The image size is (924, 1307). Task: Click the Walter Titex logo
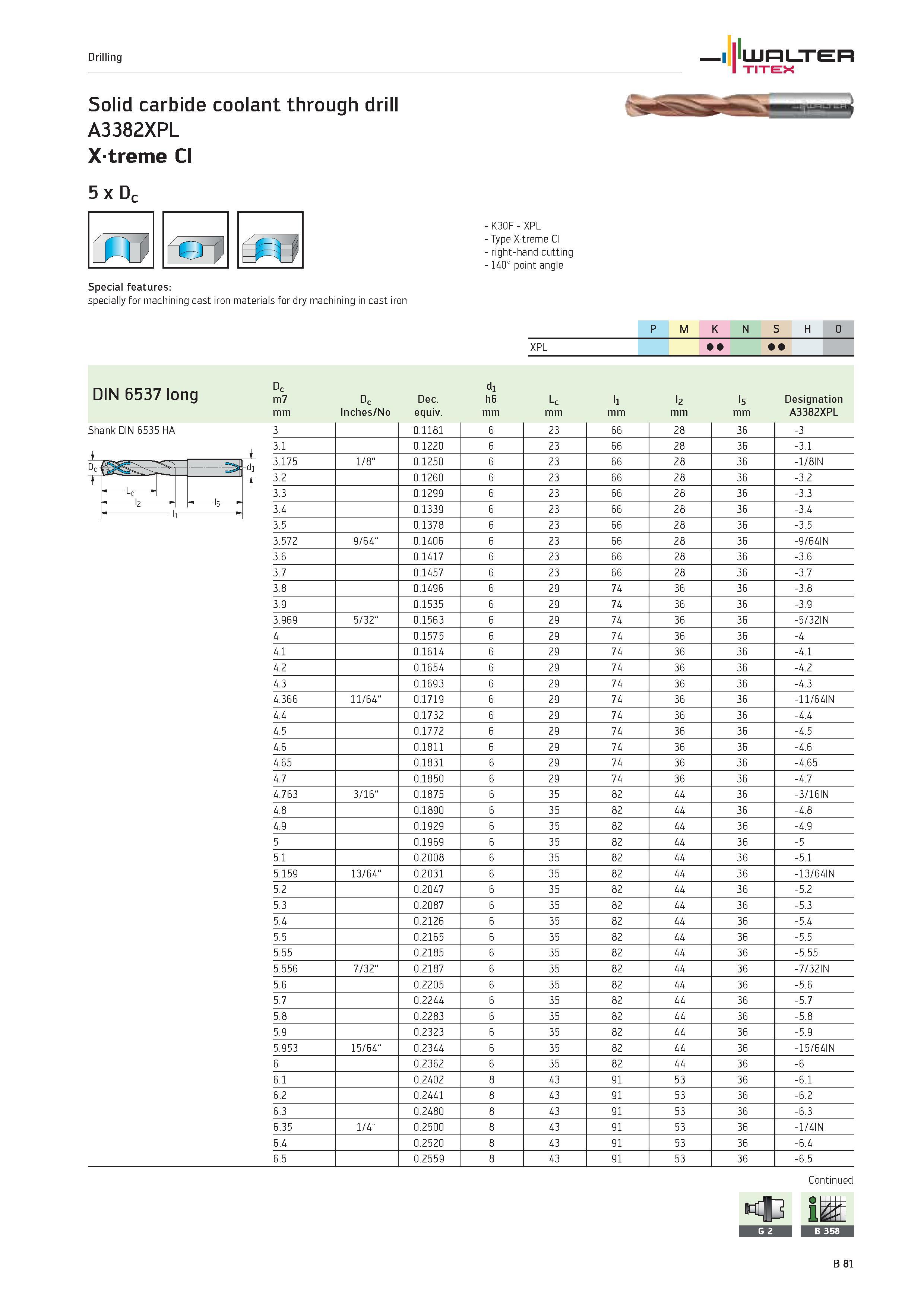coord(776,55)
